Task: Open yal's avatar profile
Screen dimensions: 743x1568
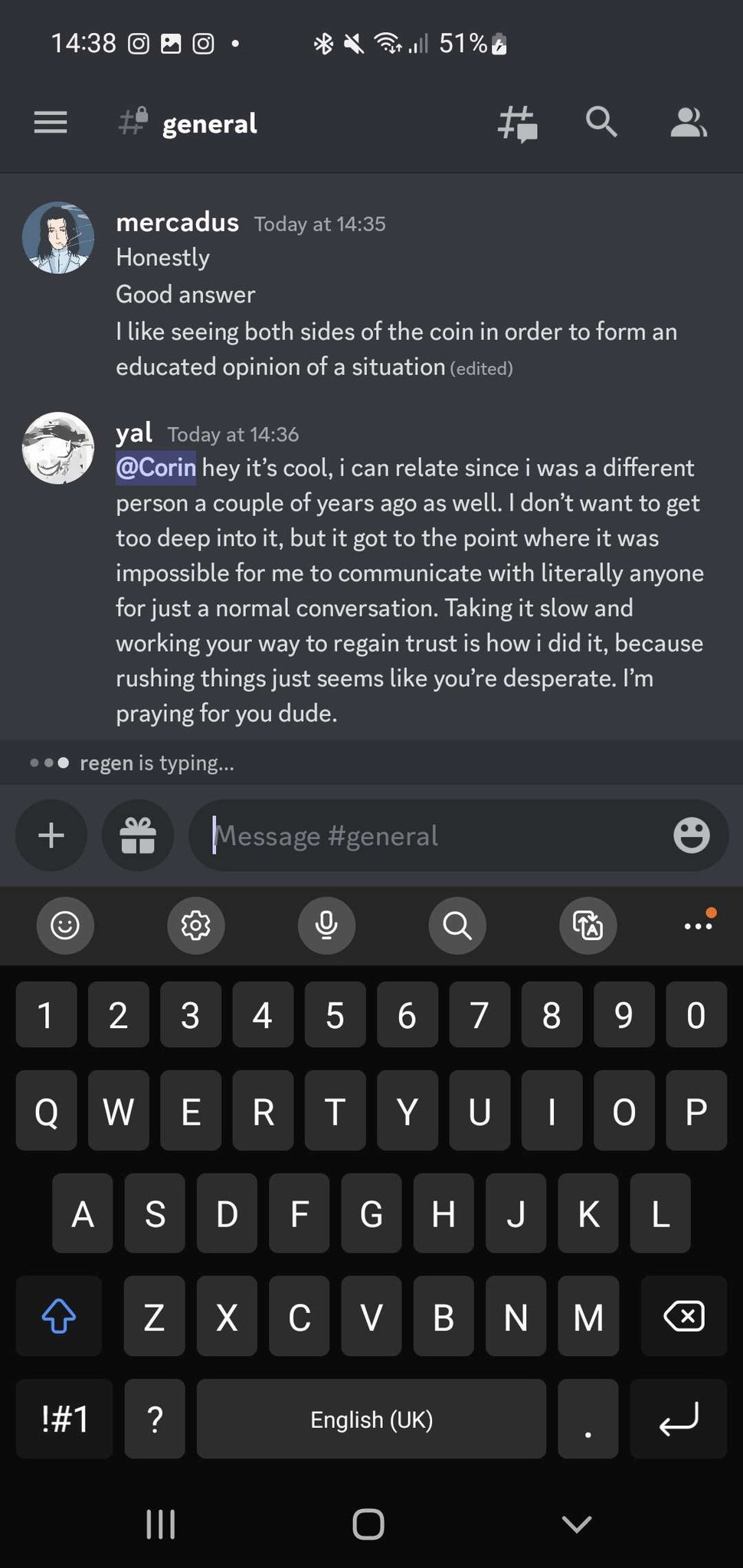Action: pyautogui.click(x=58, y=449)
